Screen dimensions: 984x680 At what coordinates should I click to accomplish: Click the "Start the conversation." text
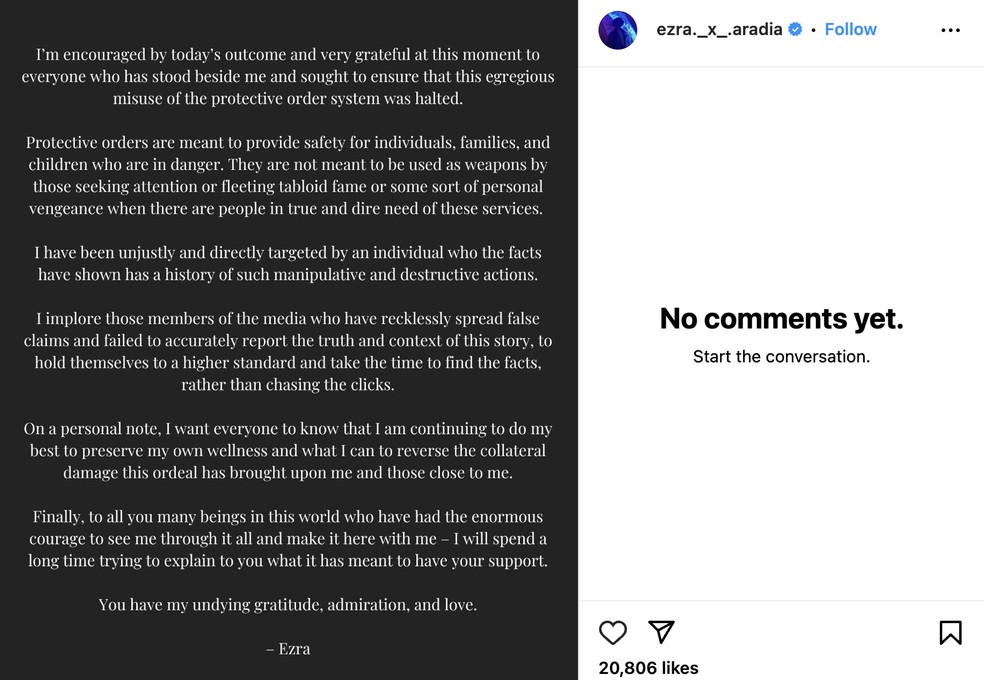[x=781, y=356]
